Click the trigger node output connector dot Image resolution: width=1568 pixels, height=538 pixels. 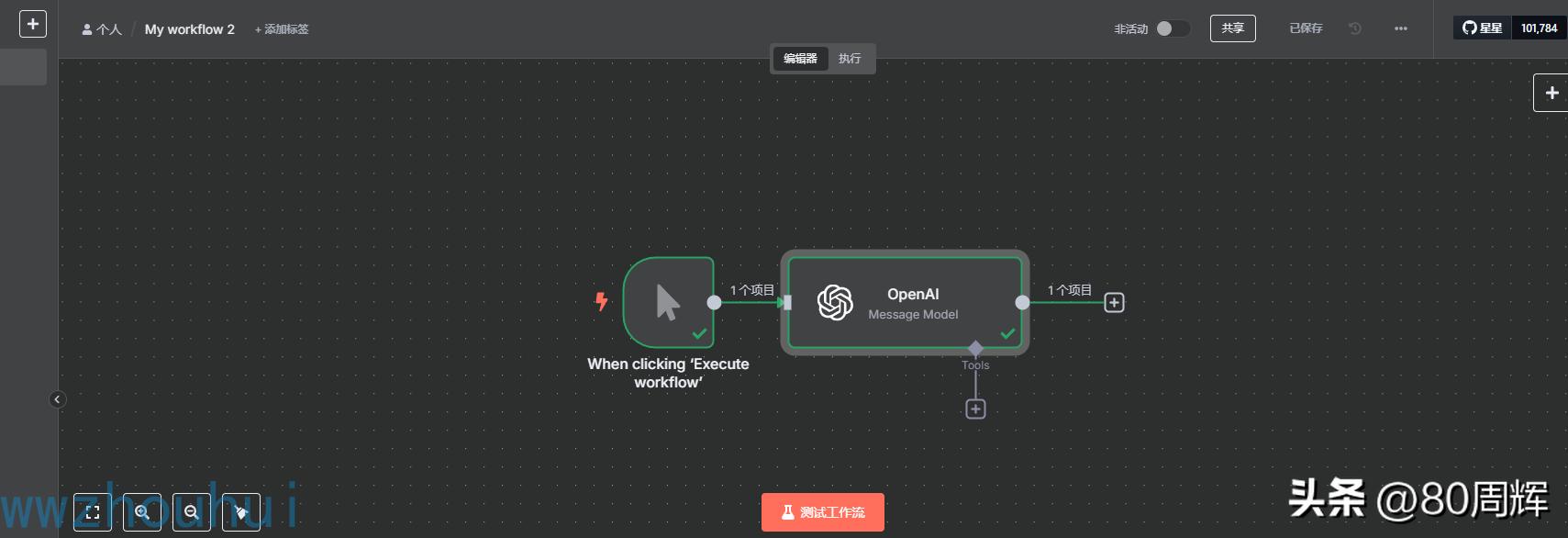pyautogui.click(x=714, y=302)
